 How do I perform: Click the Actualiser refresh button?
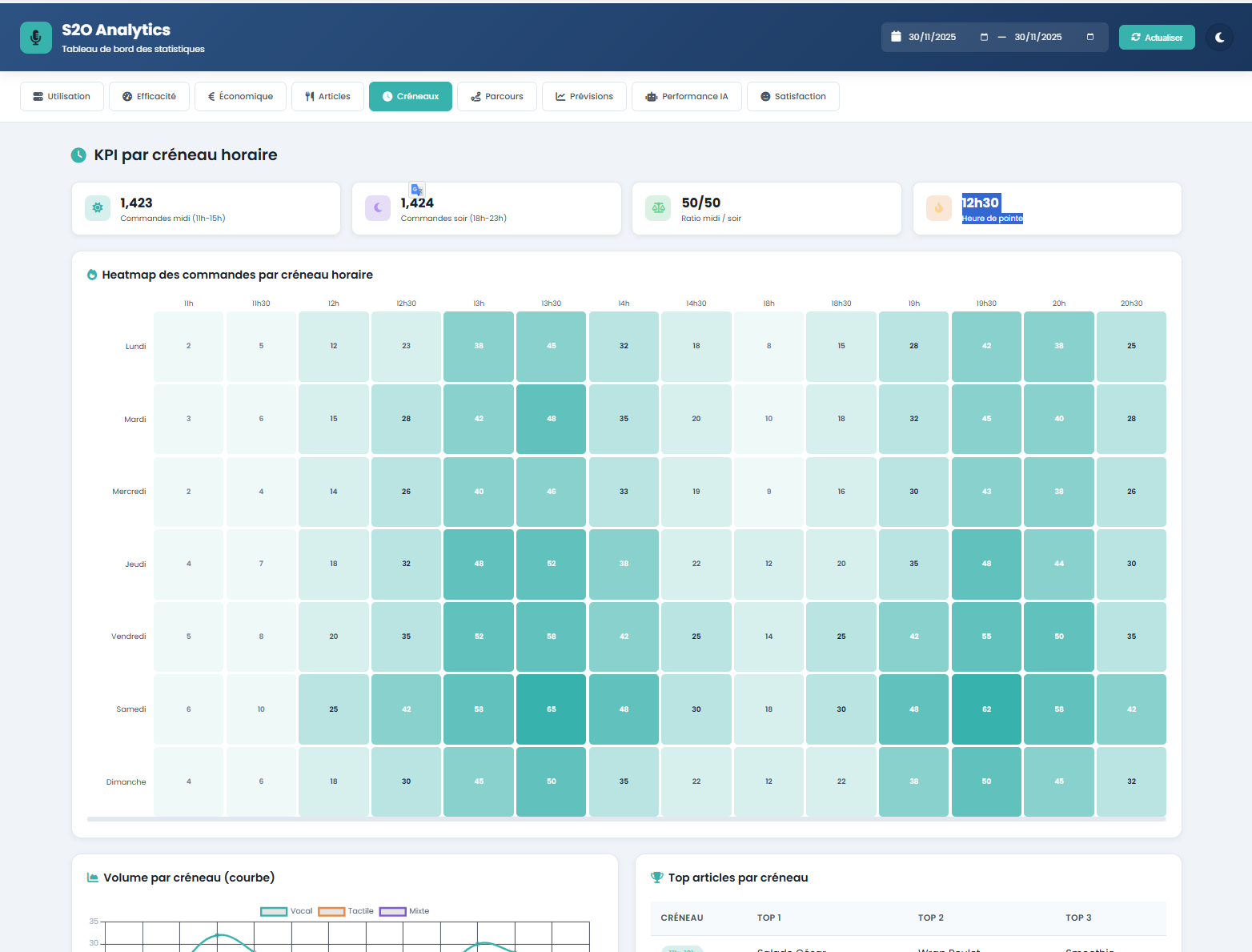[1157, 37]
